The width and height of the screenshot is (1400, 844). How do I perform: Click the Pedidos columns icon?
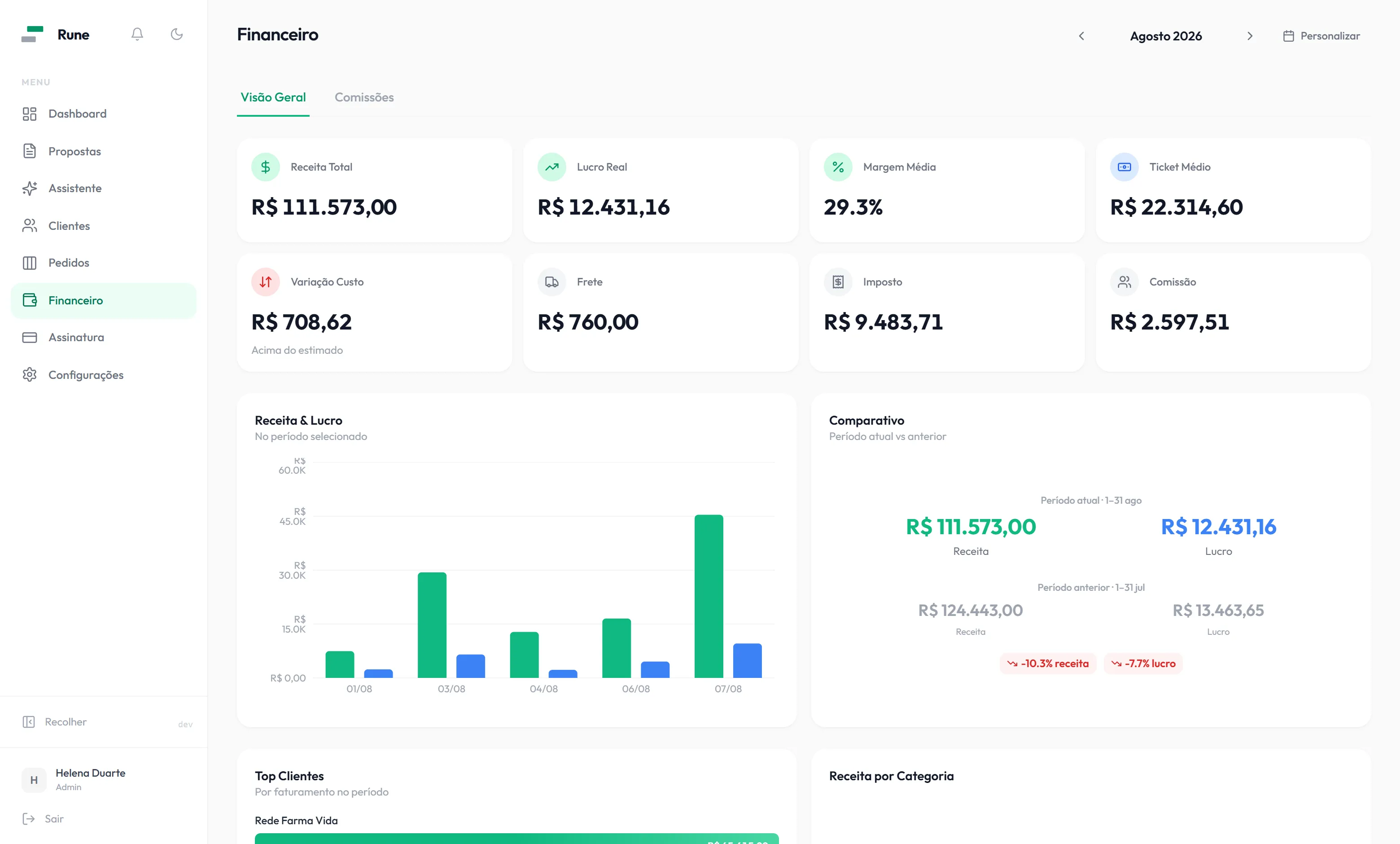pyautogui.click(x=30, y=263)
